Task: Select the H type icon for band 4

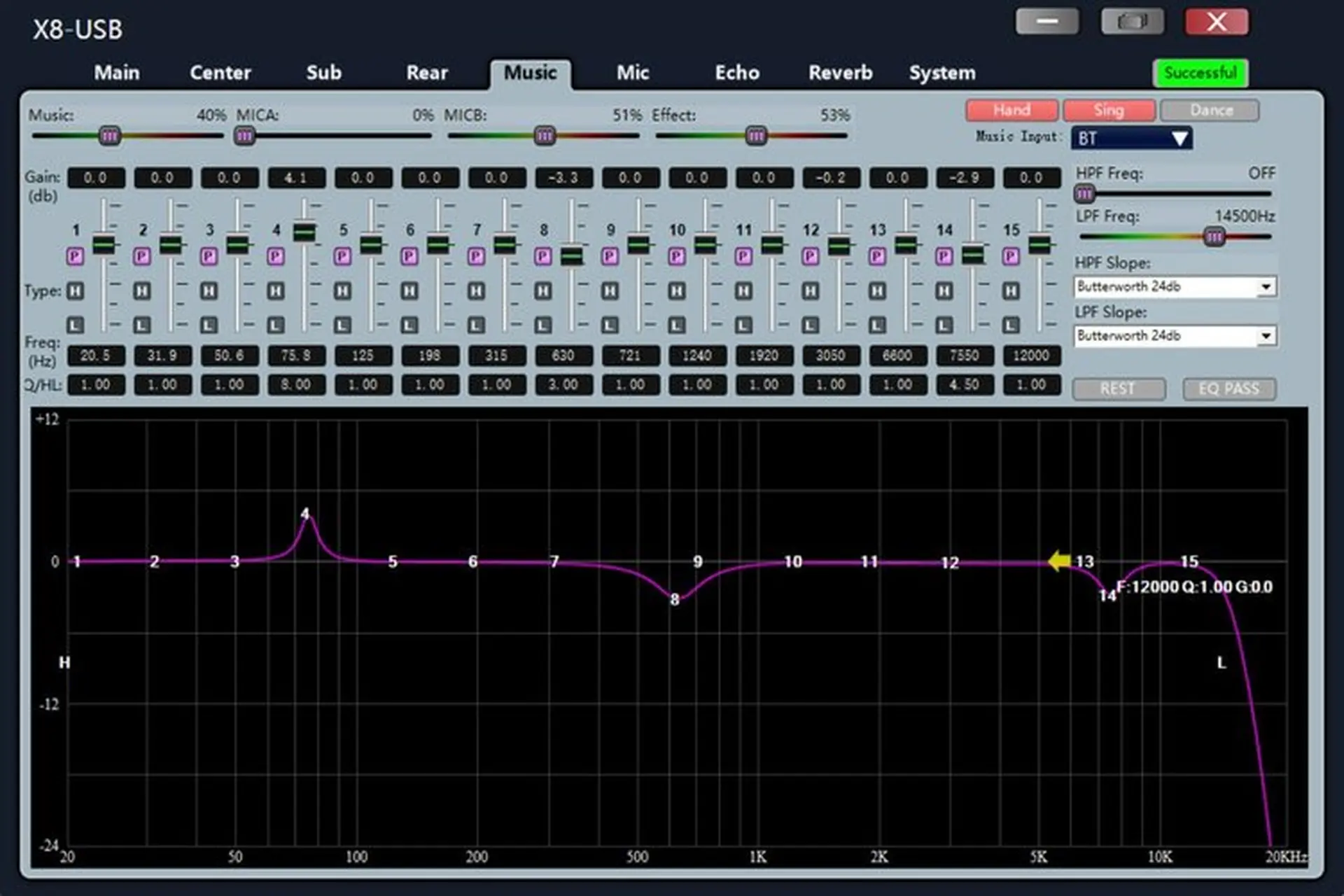Action: 276,290
